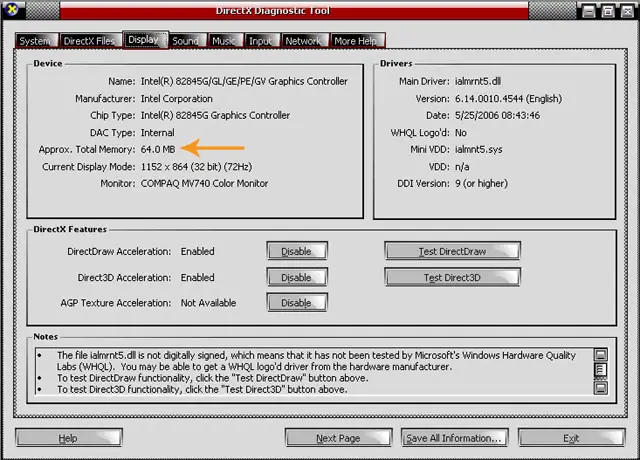This screenshot has height=460, width=640.
Task: Click the AGP Texture Acceleration label
Action: click(x=116, y=303)
